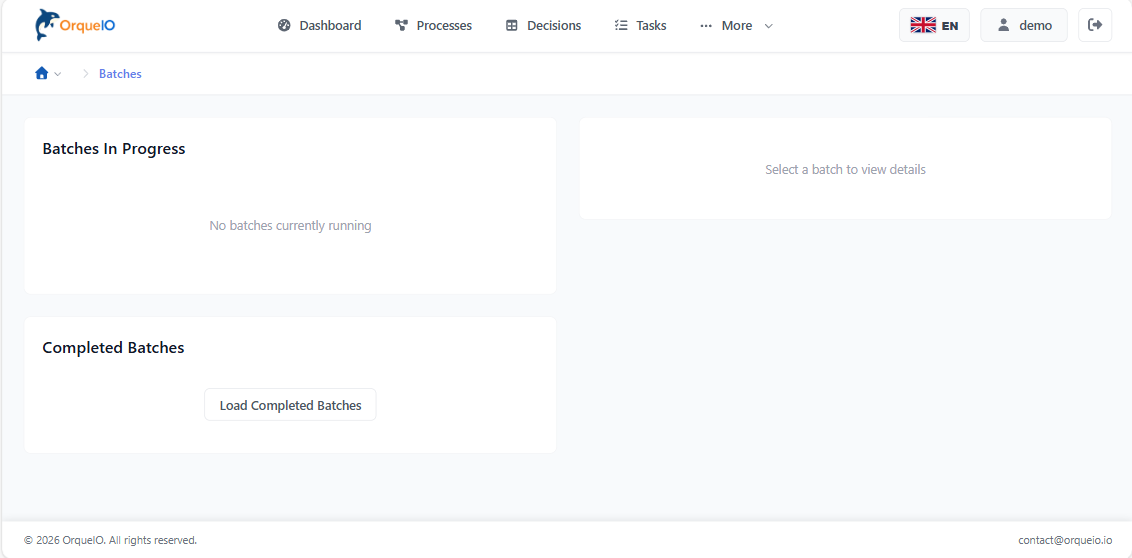Go to the Decisions menu item

point(554,25)
